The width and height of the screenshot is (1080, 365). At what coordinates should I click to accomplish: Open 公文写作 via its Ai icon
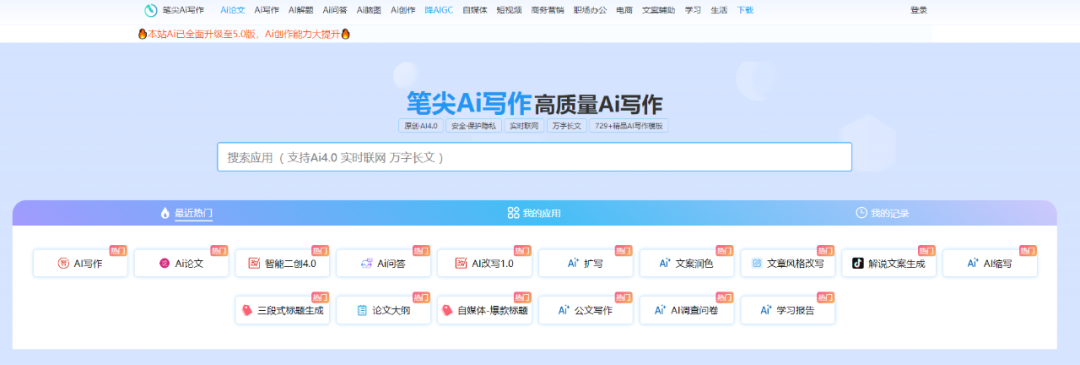click(x=563, y=311)
